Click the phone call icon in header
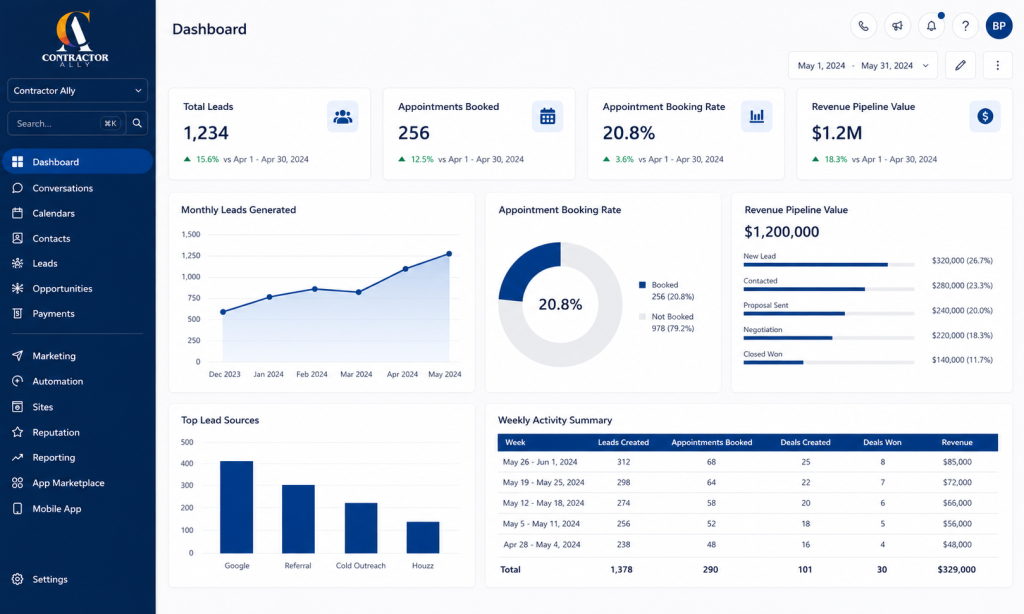1024x614 pixels. 863,26
